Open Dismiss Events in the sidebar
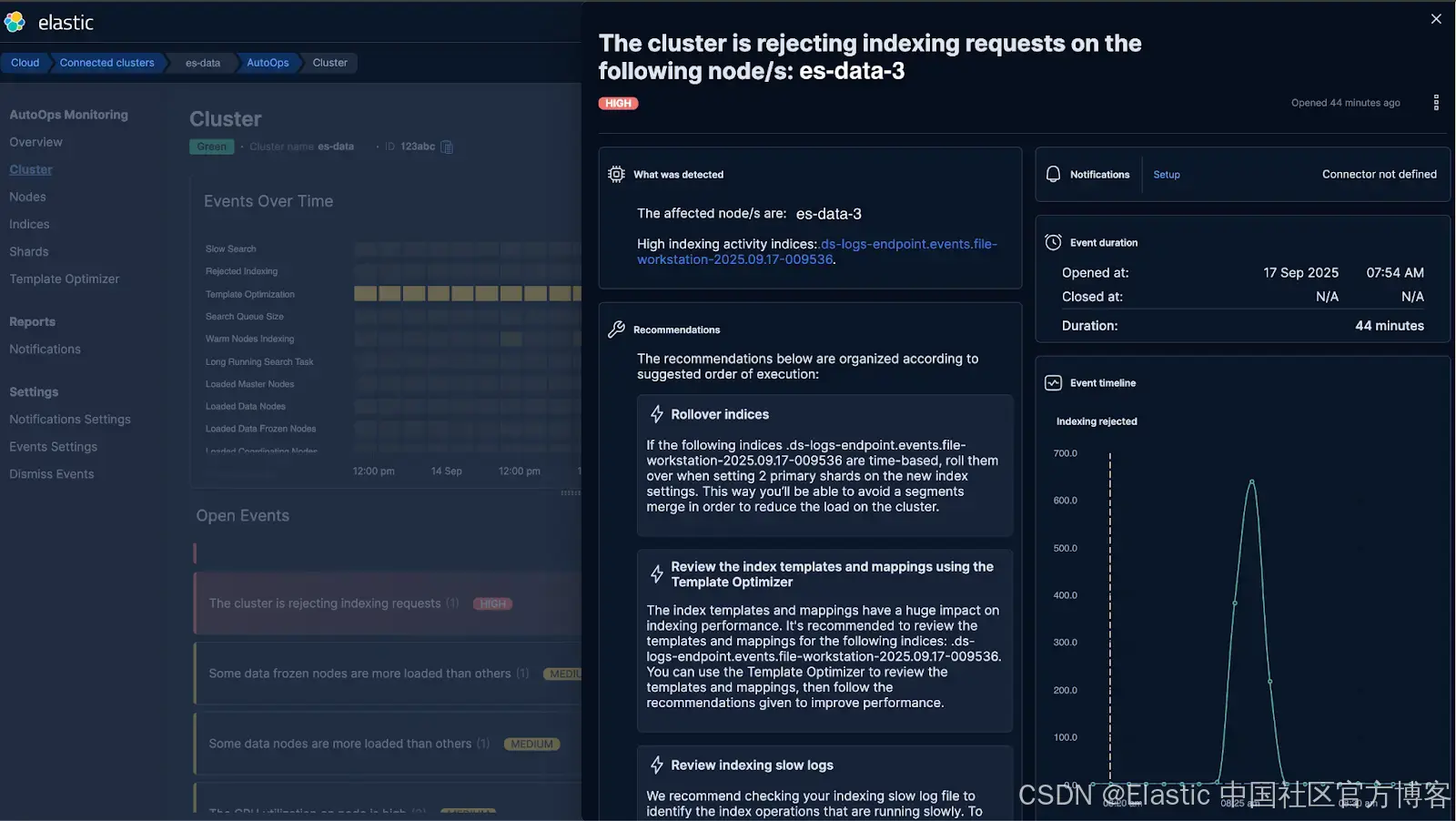Viewport: 1456px width, 821px height. [52, 473]
